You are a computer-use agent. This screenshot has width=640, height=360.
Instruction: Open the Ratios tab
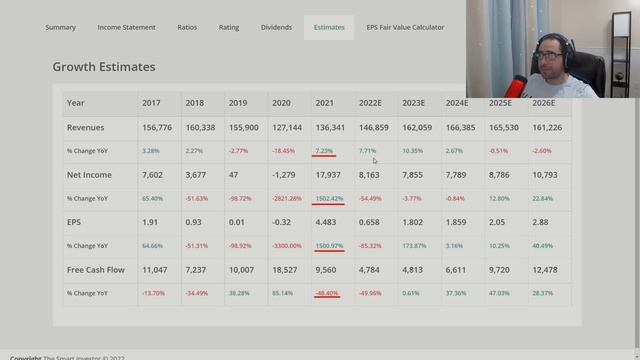[x=187, y=27]
